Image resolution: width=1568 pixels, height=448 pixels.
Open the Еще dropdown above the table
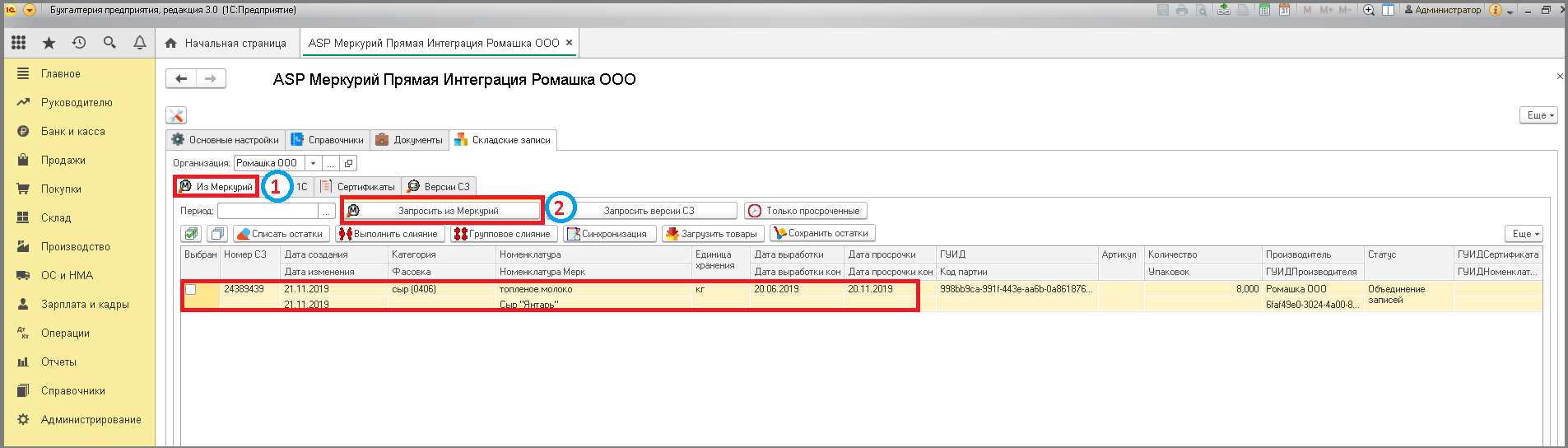point(1524,234)
